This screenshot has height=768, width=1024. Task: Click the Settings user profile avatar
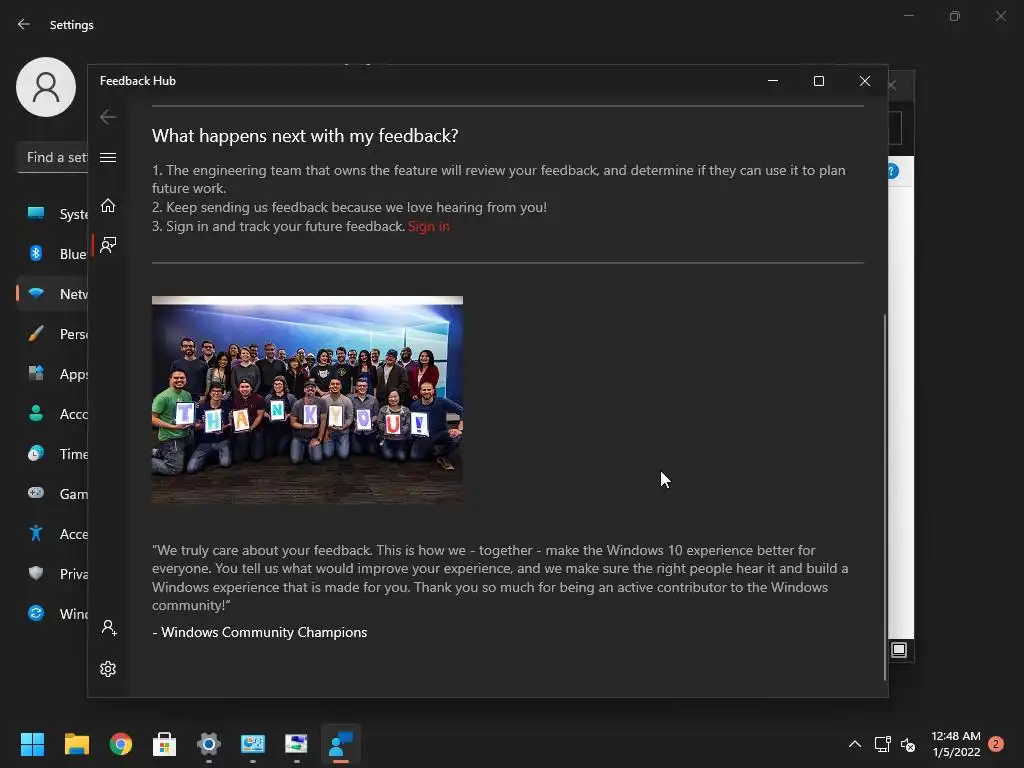click(x=46, y=87)
